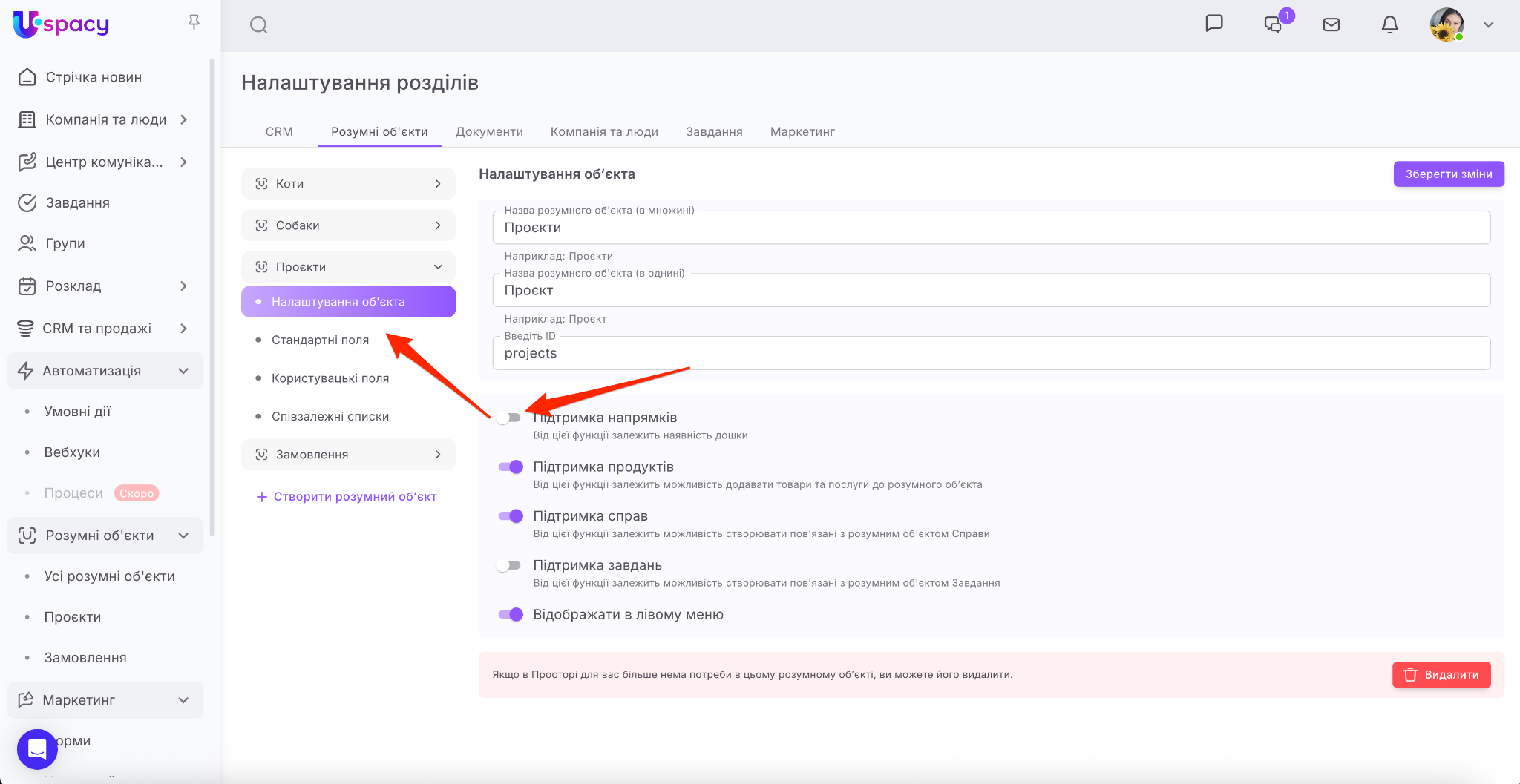Screen dimensions: 1520x784
Task: Click the pin sidebar icon
Action: tap(194, 22)
